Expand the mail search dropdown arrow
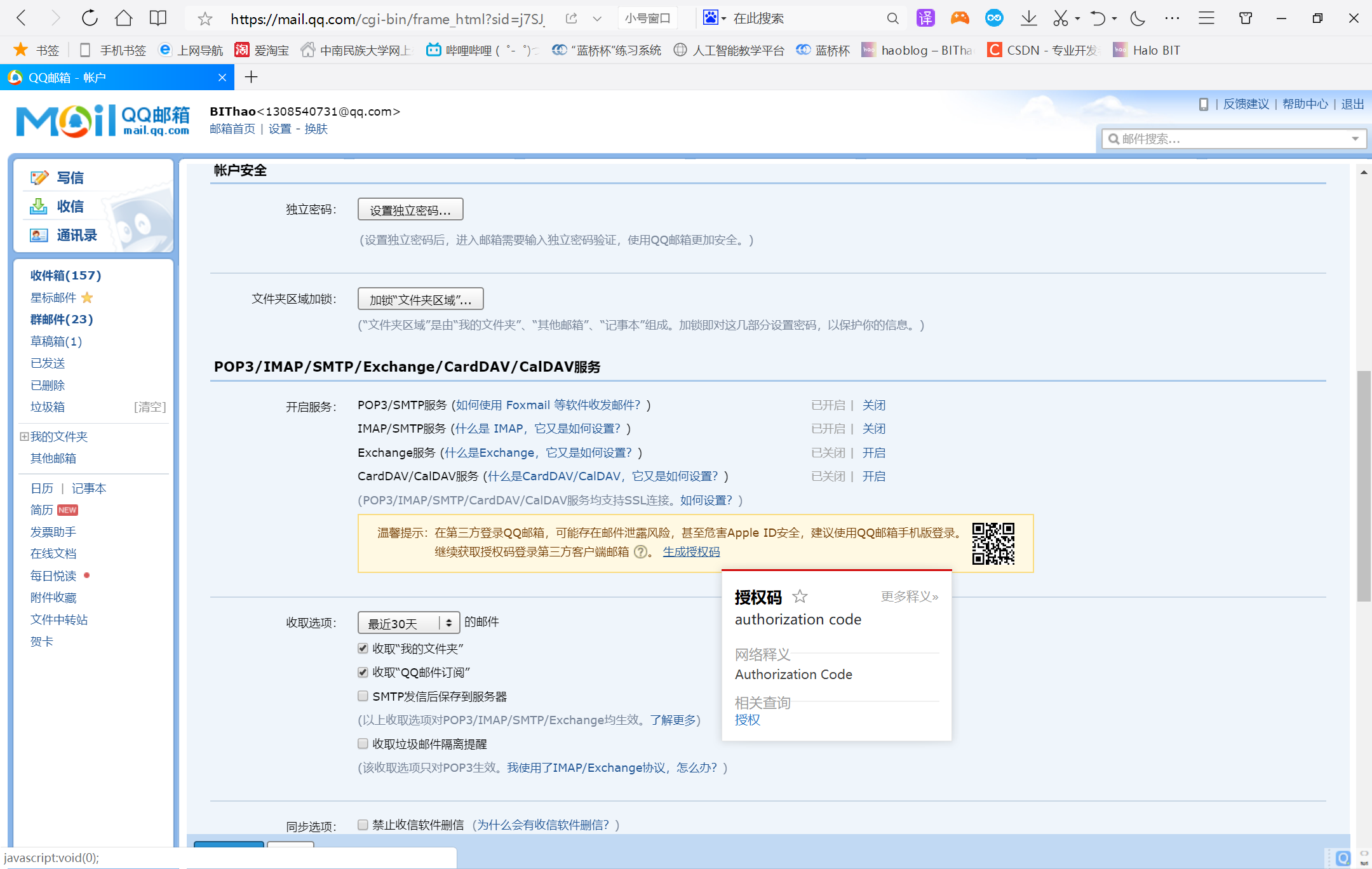This screenshot has width=1372, height=869. (x=1355, y=138)
